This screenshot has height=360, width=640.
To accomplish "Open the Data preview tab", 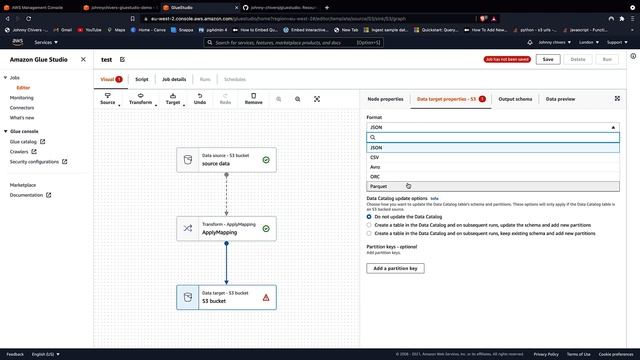I will tap(560, 99).
